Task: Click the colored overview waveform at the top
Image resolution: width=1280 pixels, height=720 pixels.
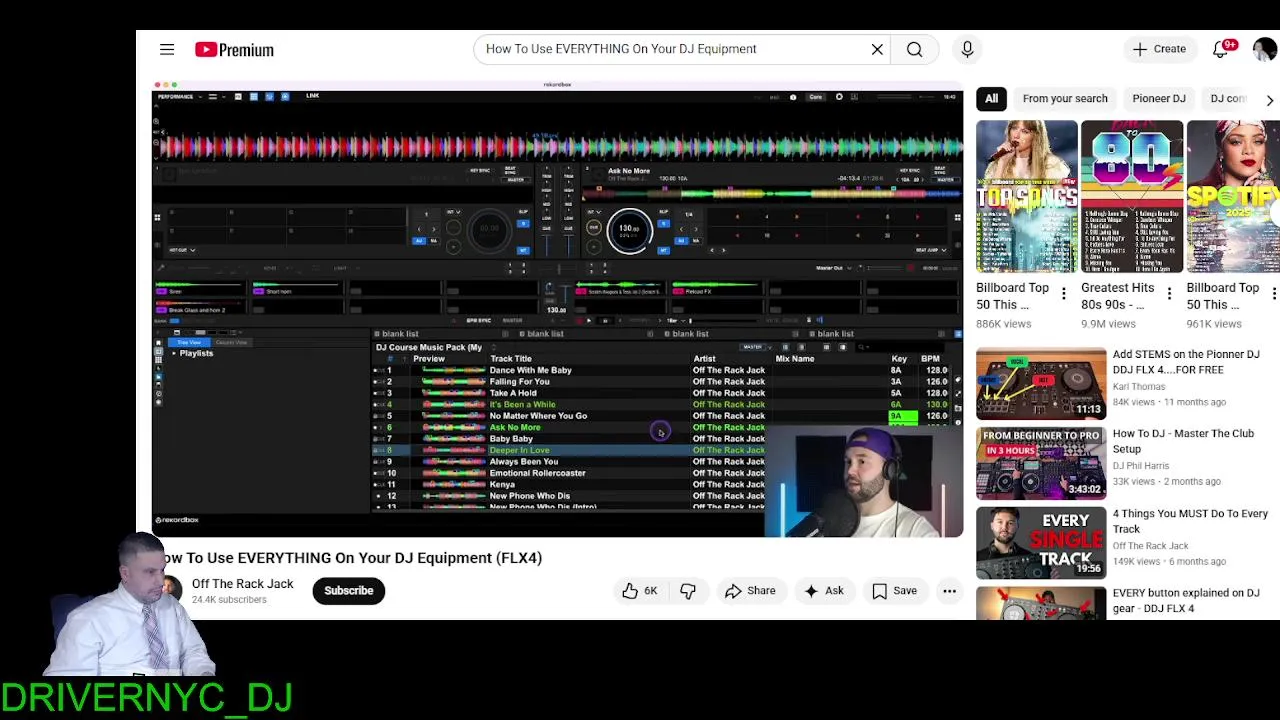Action: (558, 147)
